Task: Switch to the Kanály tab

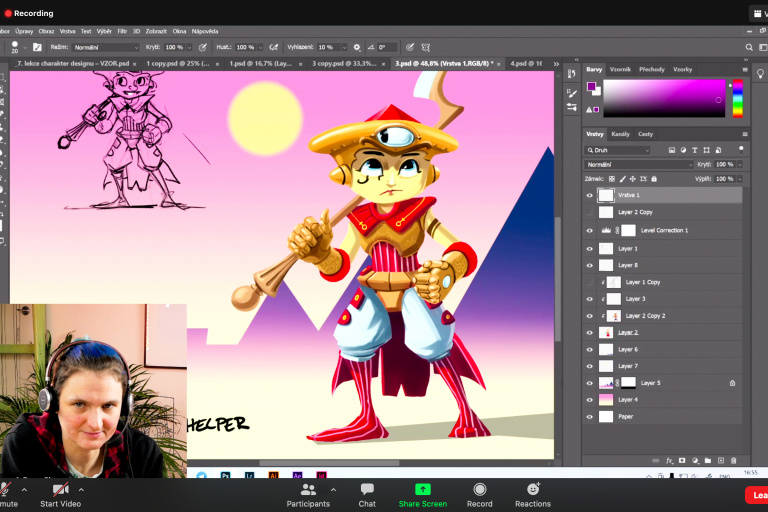Action: pos(621,134)
